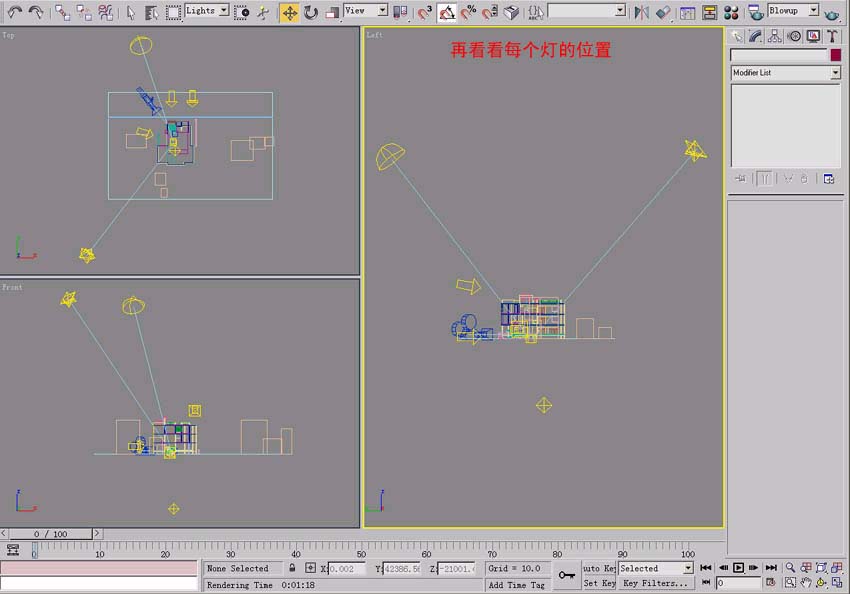Open the Modifier List dropdown

[x=785, y=73]
